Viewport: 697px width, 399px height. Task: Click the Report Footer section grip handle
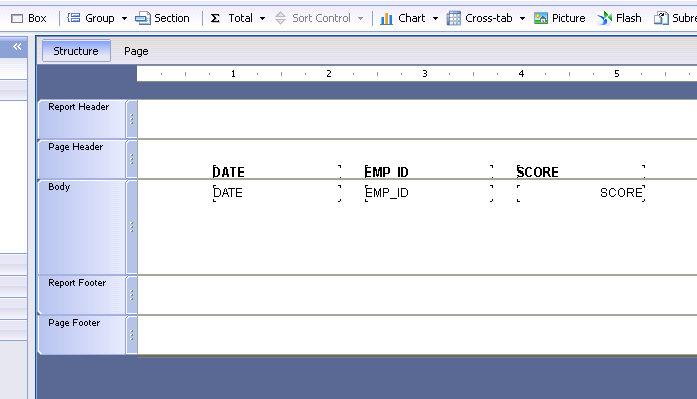(x=132, y=295)
